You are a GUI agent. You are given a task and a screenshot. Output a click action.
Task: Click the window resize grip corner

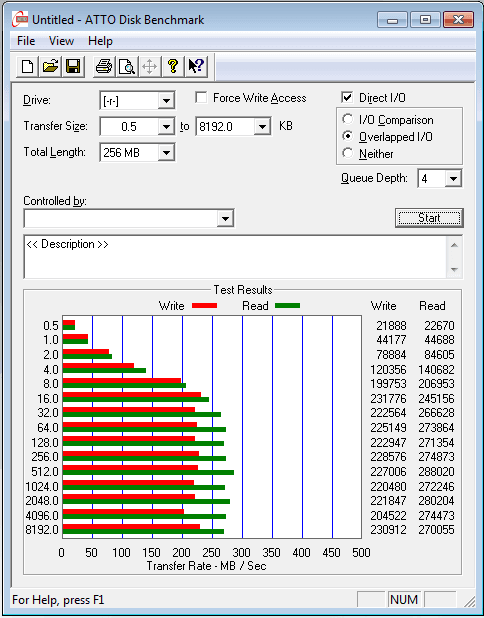469,601
